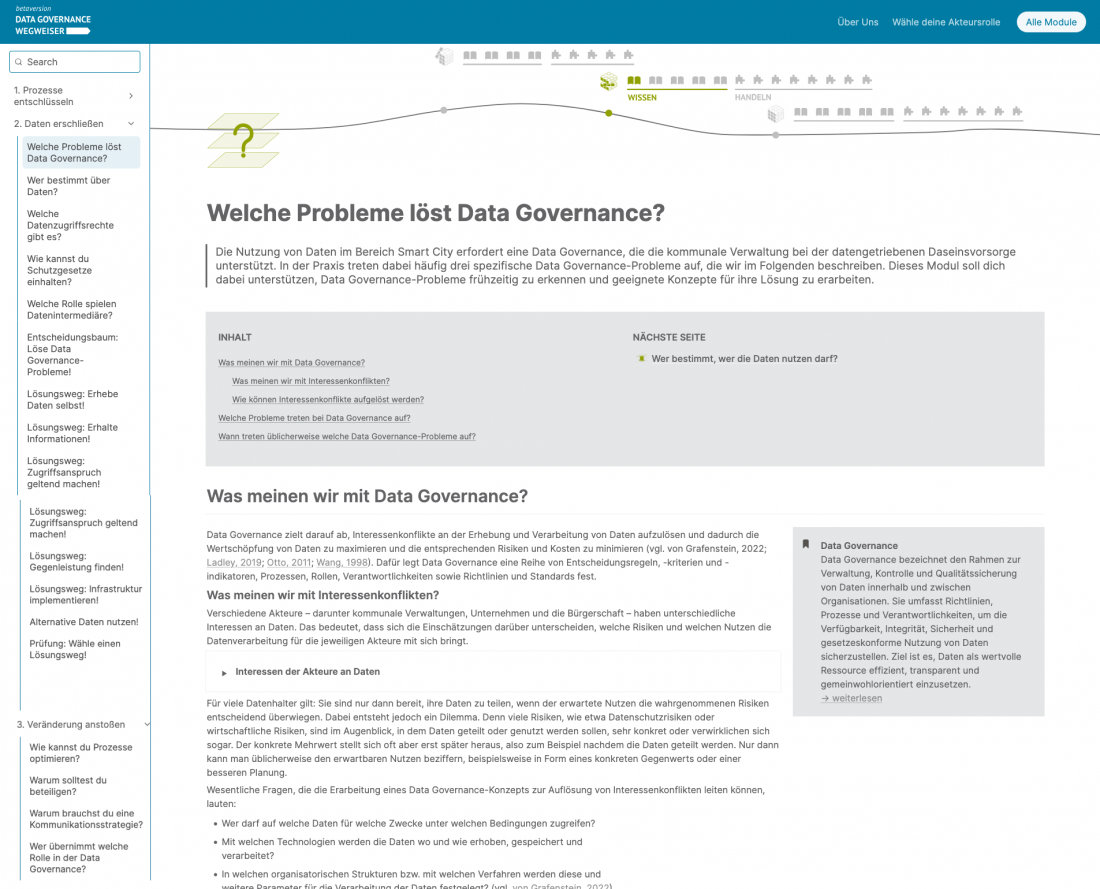The image size is (1100, 889).
Task: Click the green cube icon beside WISSEN
Action: pyautogui.click(x=607, y=82)
